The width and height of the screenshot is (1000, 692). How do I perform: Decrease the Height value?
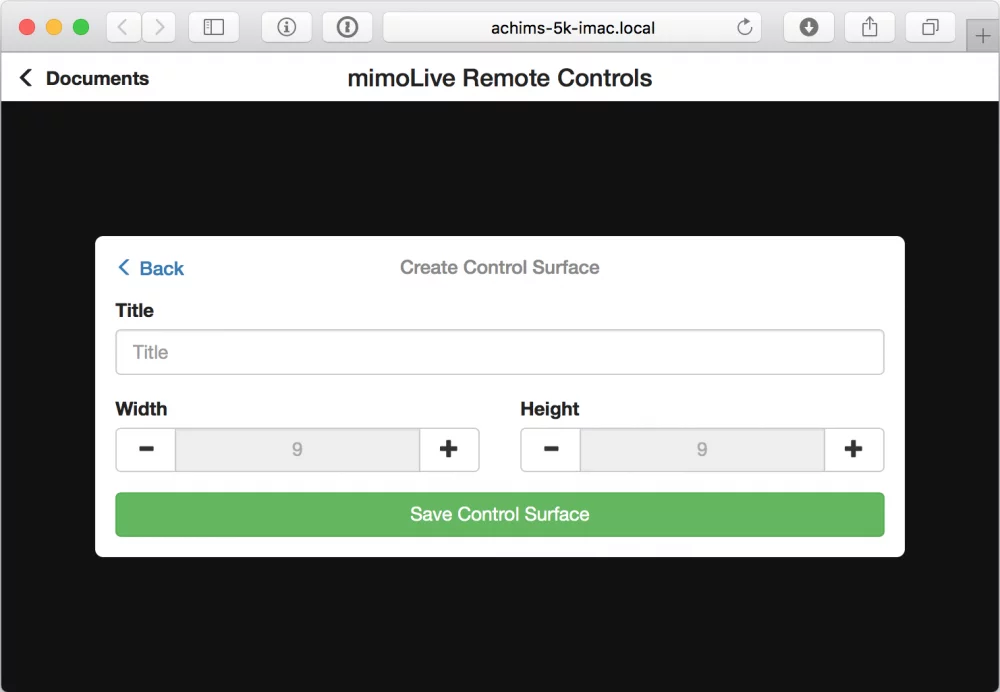pyautogui.click(x=551, y=450)
